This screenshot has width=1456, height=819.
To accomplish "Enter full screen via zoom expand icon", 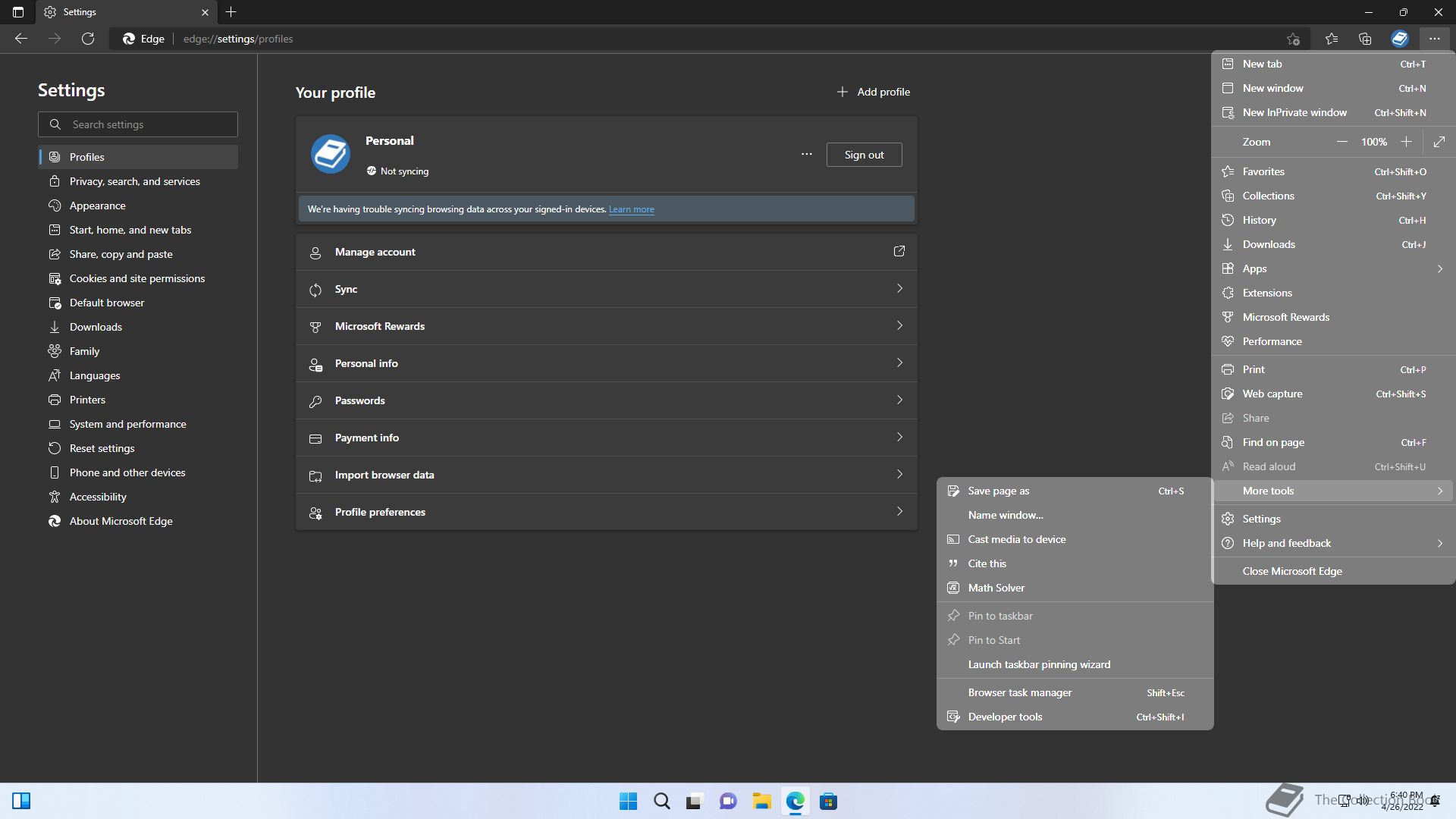I will [x=1439, y=142].
